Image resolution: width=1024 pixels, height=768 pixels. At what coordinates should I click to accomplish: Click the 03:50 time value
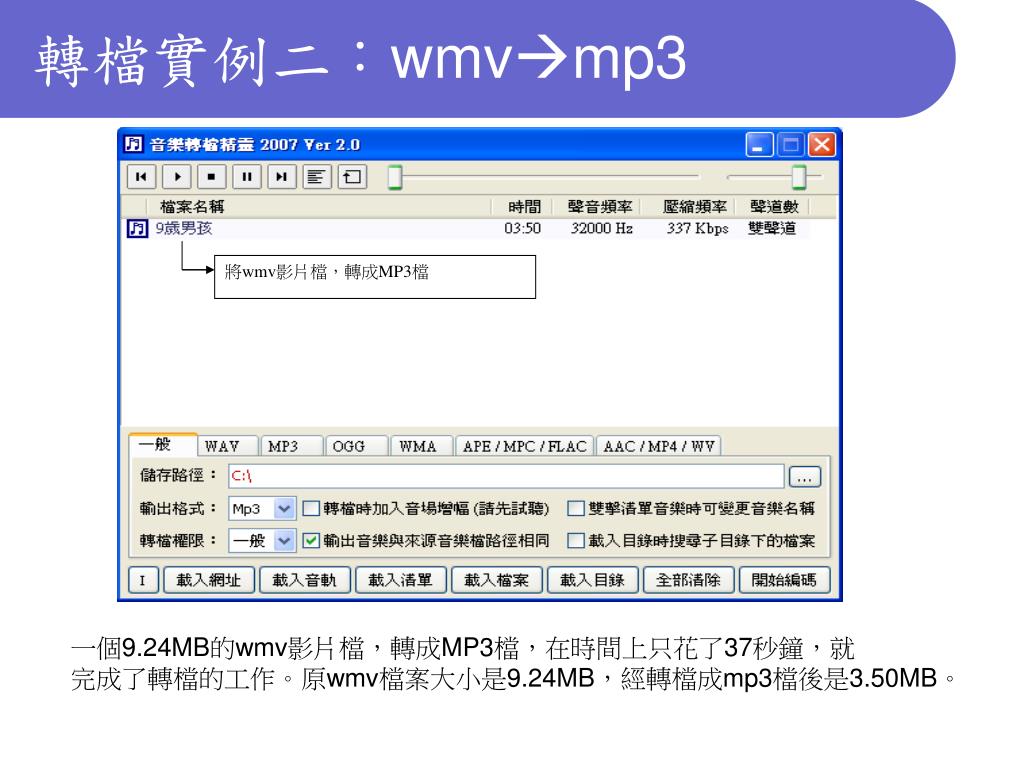pos(522,229)
